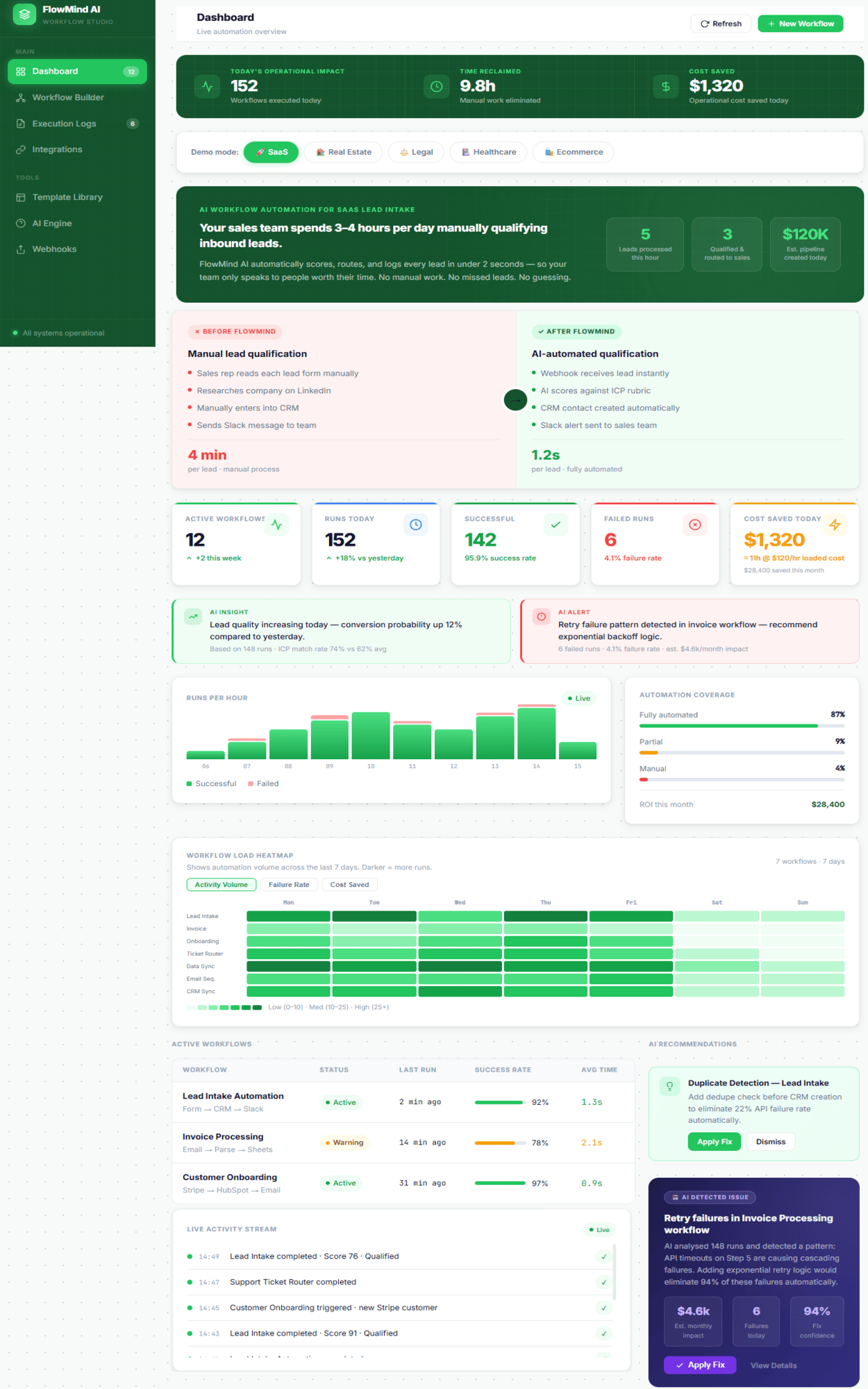The image size is (868, 1389).
Task: Click the Live Activity Stream scrollbar
Action: click(x=615, y=1271)
